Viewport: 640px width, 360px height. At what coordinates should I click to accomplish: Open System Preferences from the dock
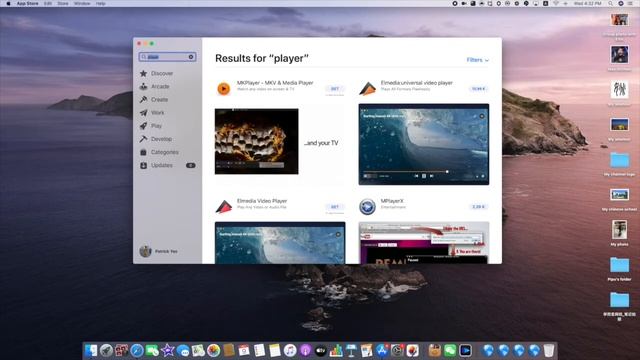pos(397,350)
